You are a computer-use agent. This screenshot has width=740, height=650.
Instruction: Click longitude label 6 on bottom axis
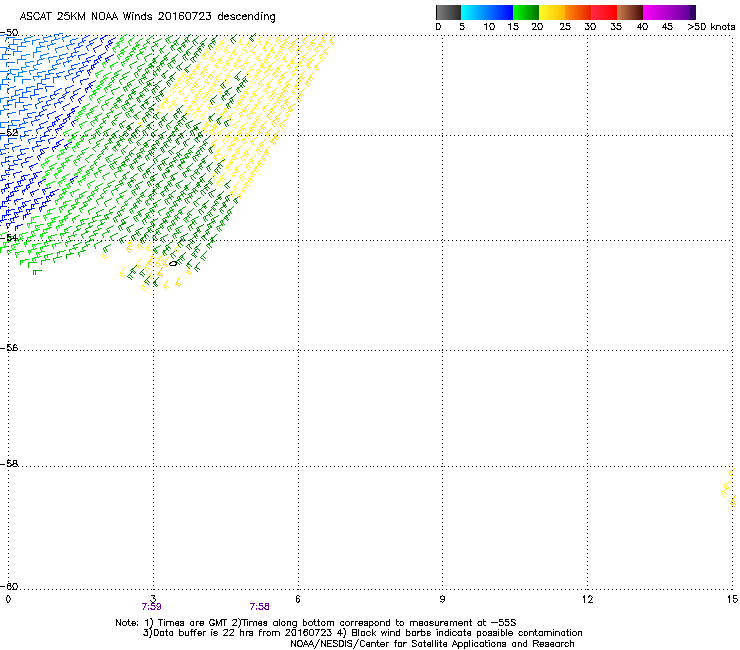click(298, 599)
